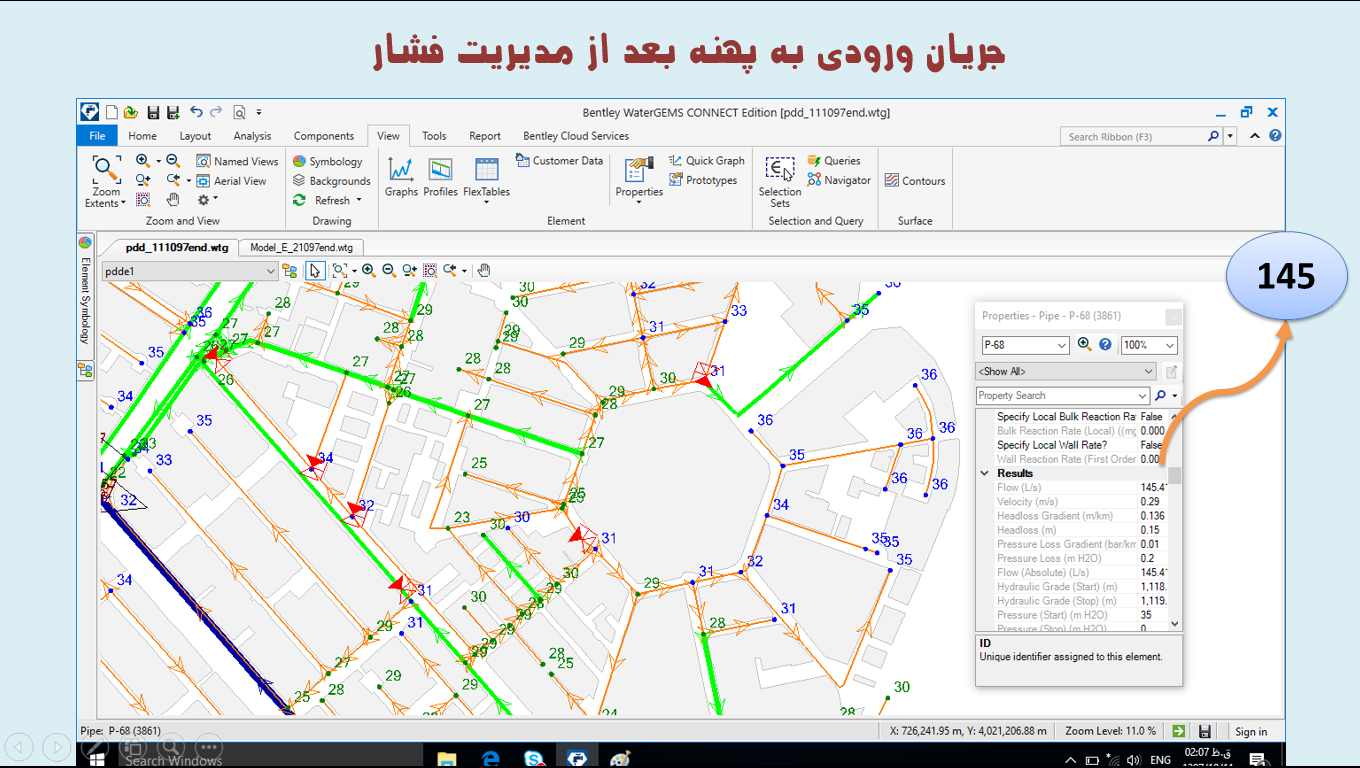Select Pan hand on drawing toolbar
This screenshot has width=1360, height=768.
484,270
